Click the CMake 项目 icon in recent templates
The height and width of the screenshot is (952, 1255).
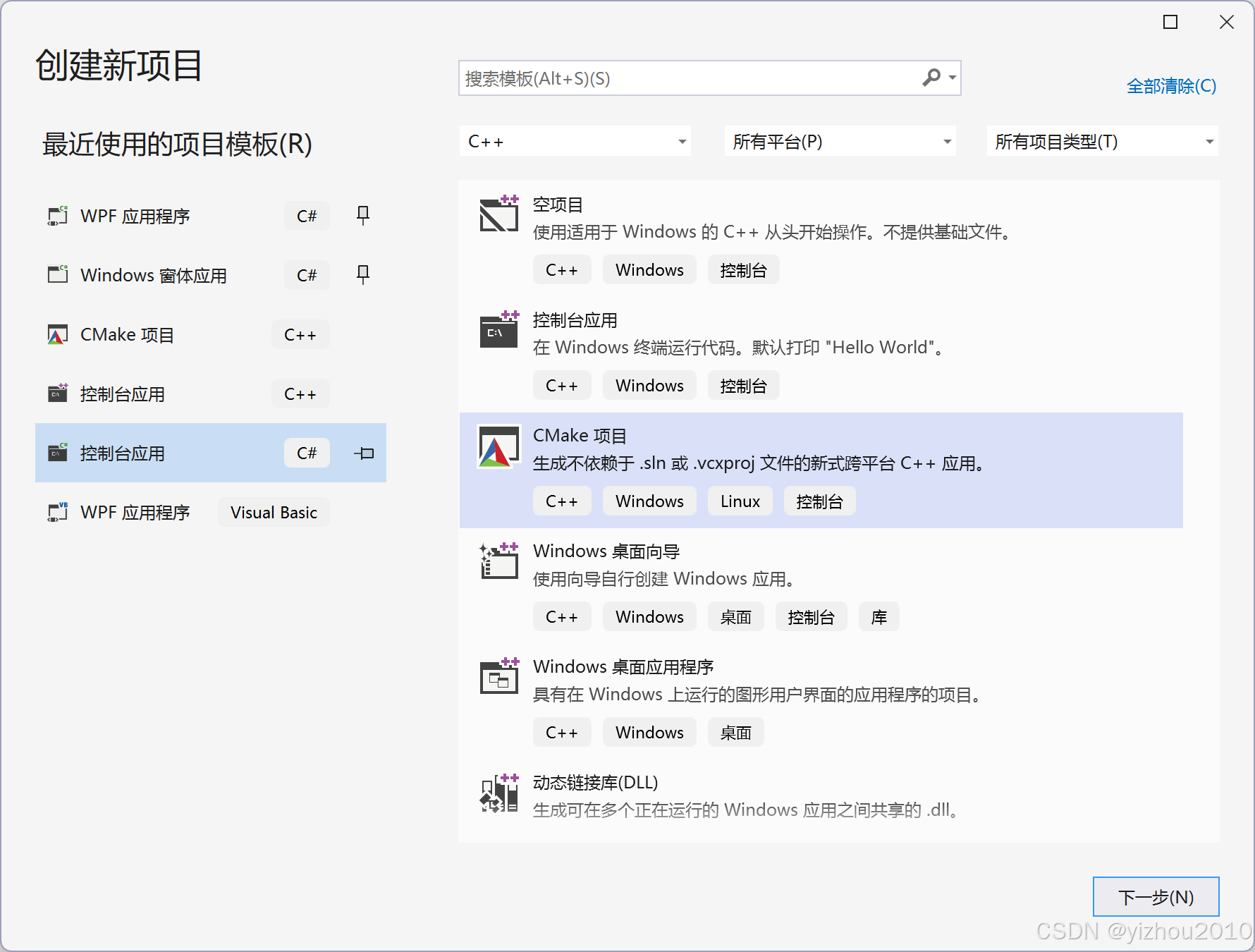(x=58, y=334)
